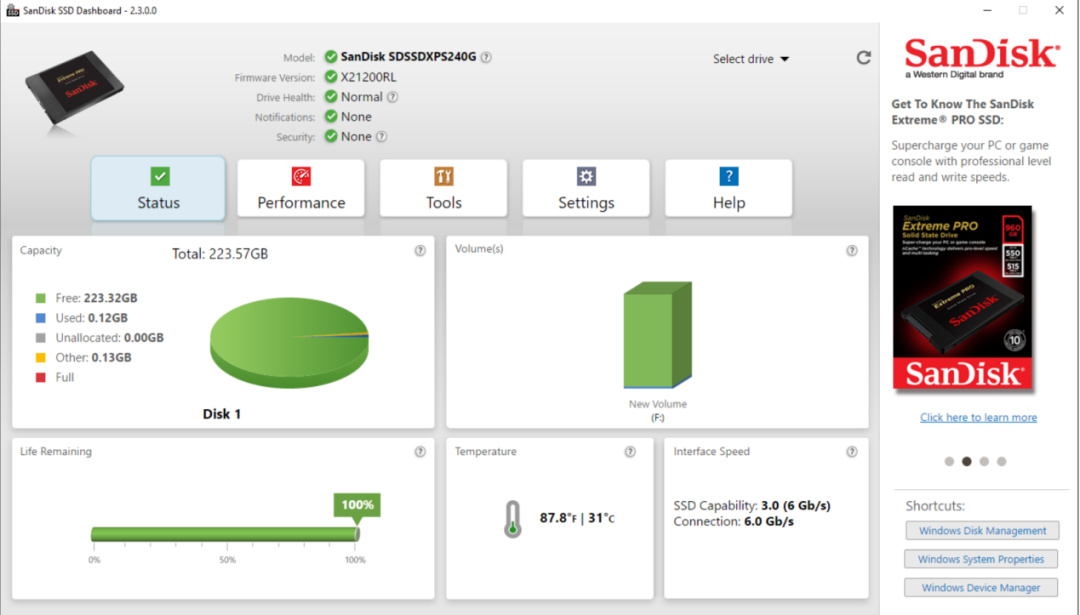Launch Windows Device Manager shortcut
This screenshot has height=615, width=1080.
[982, 587]
